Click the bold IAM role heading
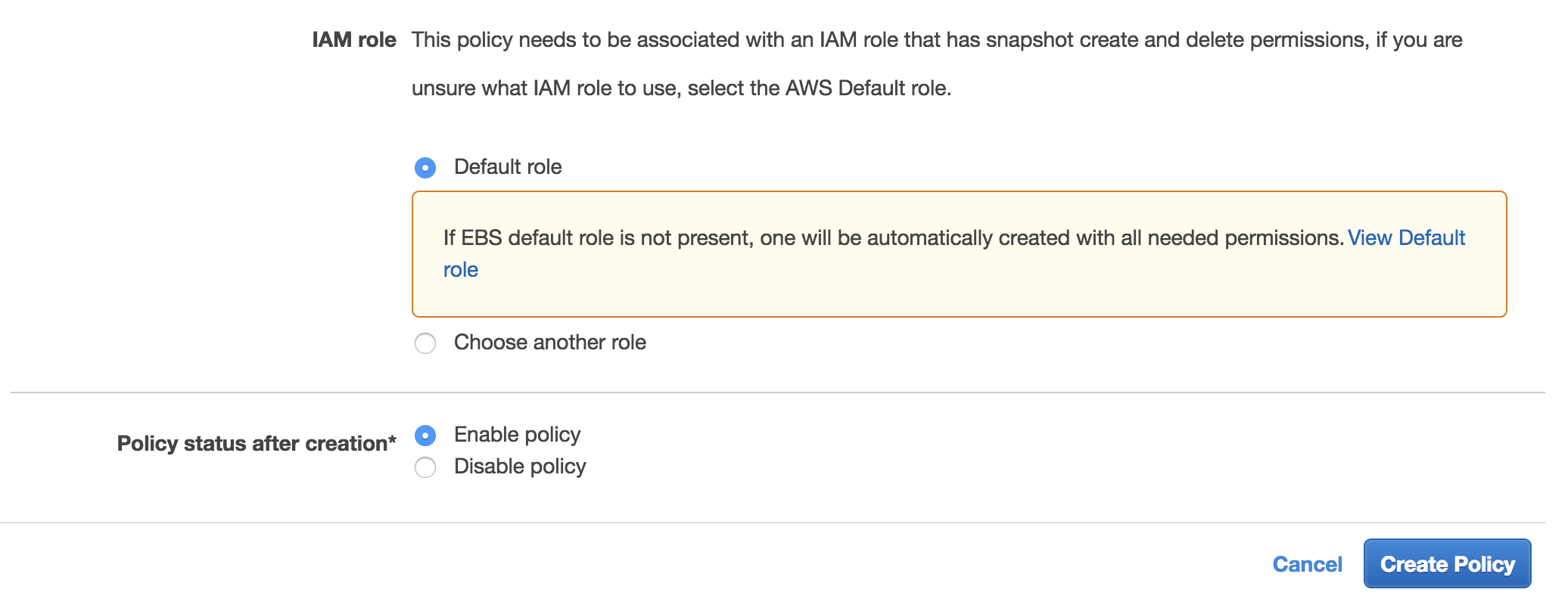The height and width of the screenshot is (605, 1568). click(x=354, y=40)
